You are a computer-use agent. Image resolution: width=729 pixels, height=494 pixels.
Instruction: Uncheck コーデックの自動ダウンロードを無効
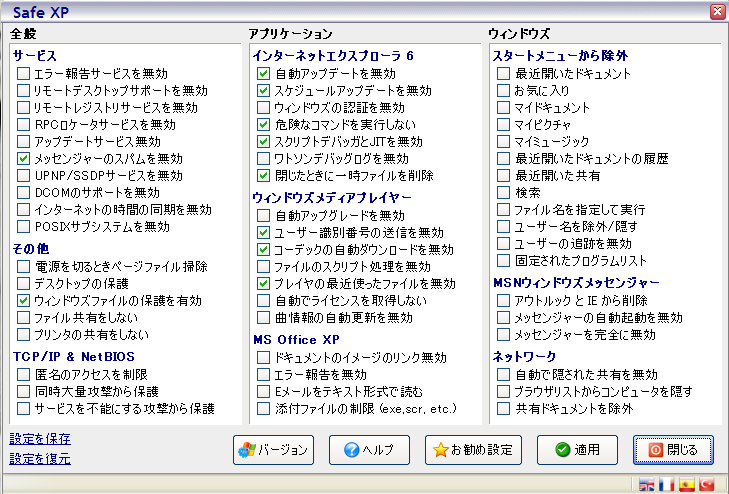[264, 249]
